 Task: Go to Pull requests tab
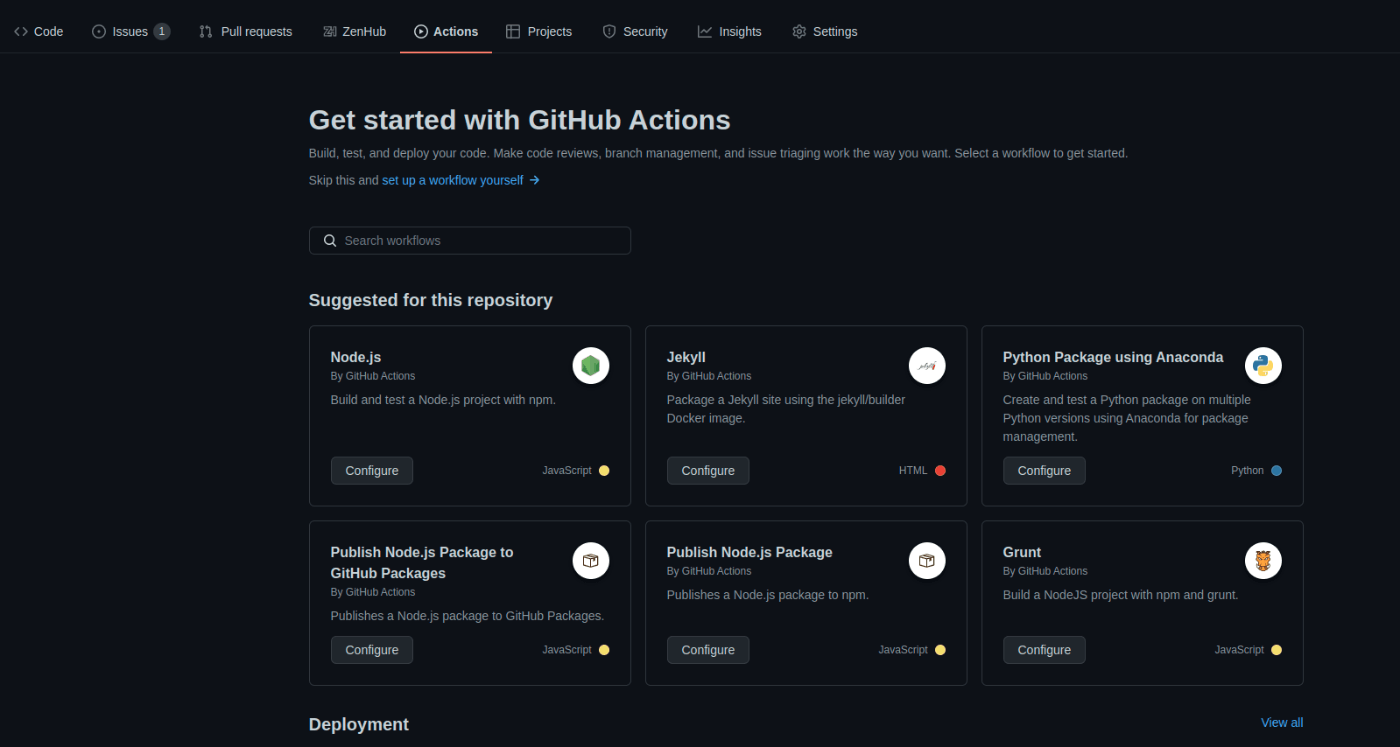click(x=245, y=31)
